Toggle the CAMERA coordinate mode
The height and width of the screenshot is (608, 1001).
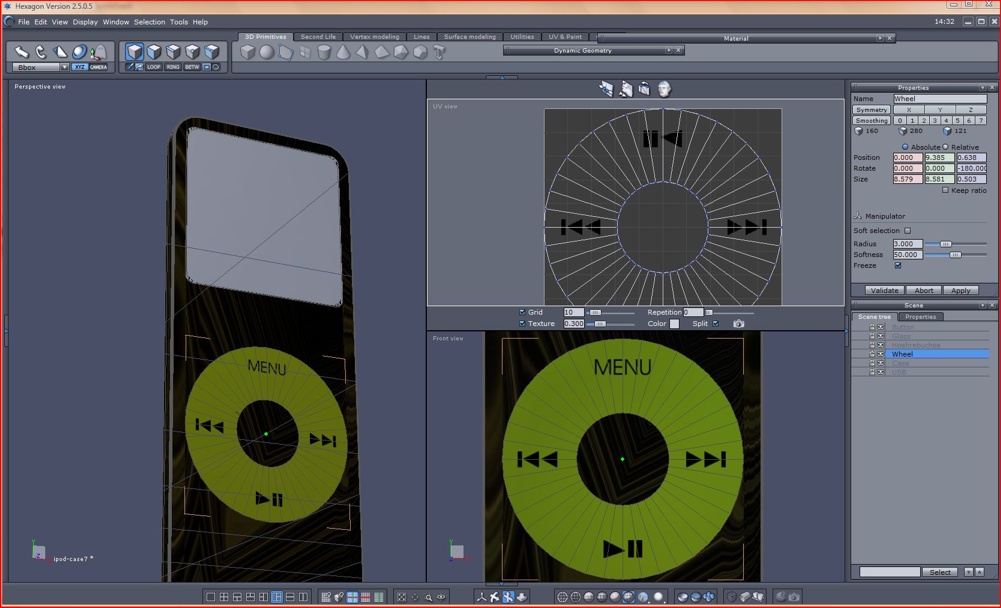tap(98, 67)
